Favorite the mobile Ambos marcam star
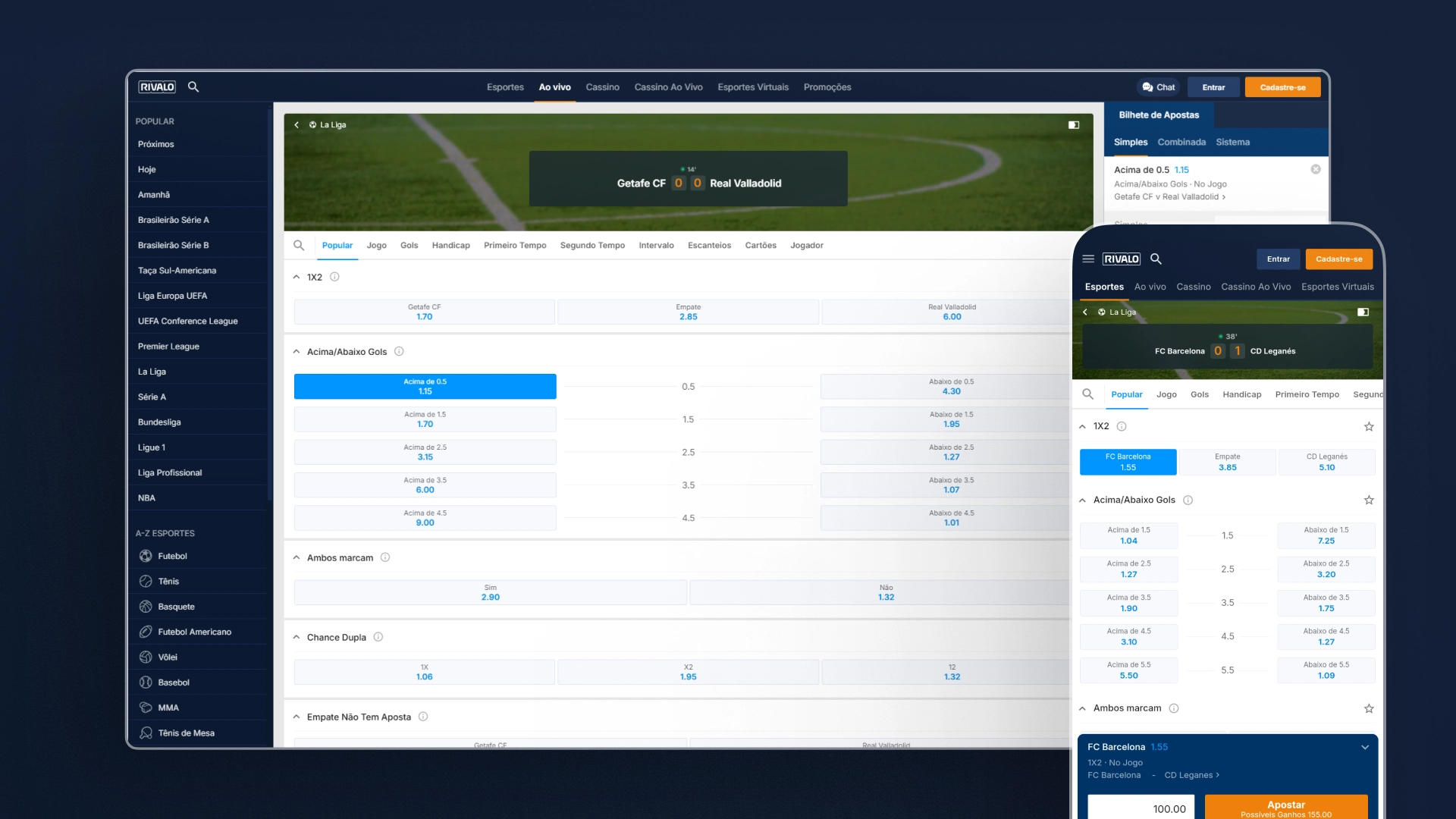The height and width of the screenshot is (819, 1456). [1369, 709]
